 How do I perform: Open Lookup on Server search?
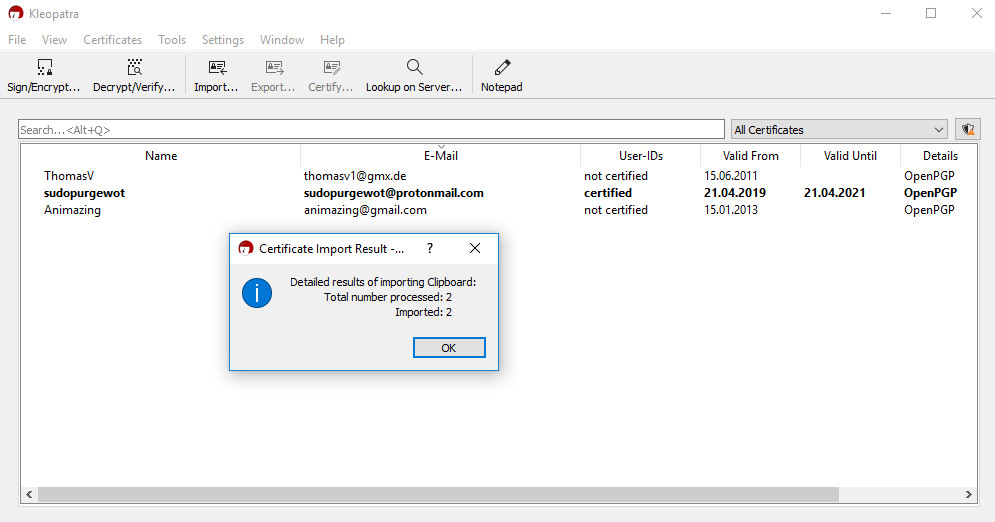[x=414, y=75]
